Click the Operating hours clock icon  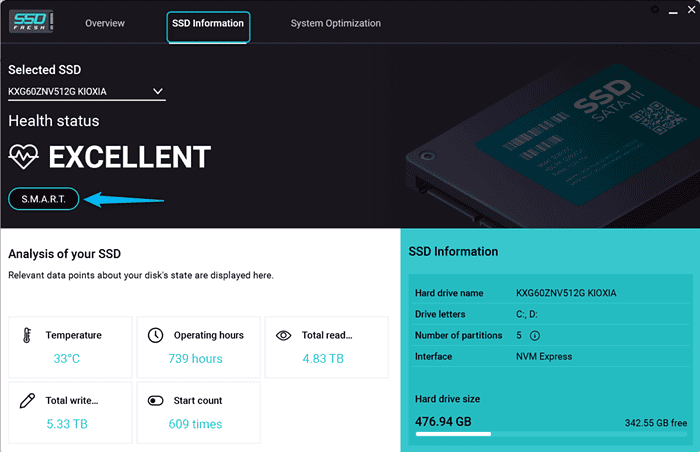pyautogui.click(x=155, y=336)
